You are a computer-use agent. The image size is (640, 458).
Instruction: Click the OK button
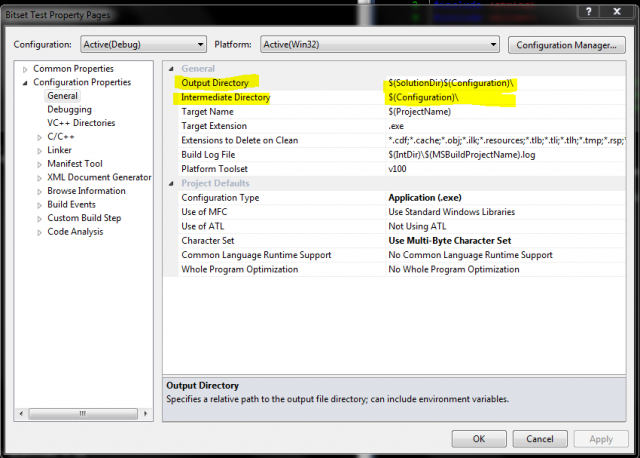click(x=479, y=439)
